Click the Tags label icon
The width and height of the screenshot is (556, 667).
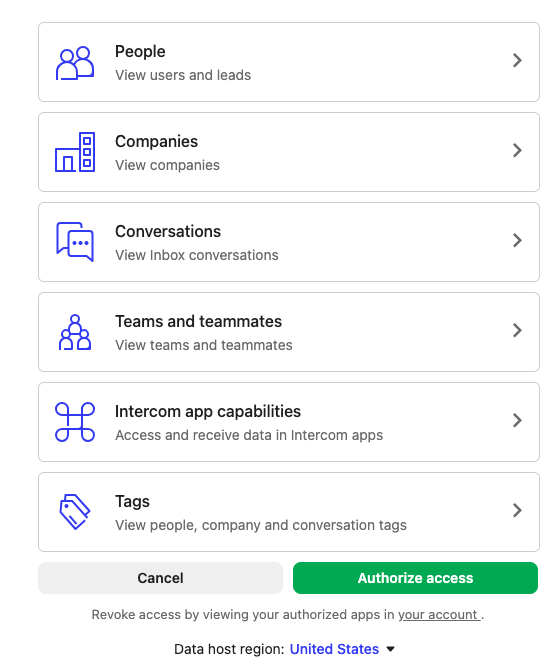click(75, 512)
